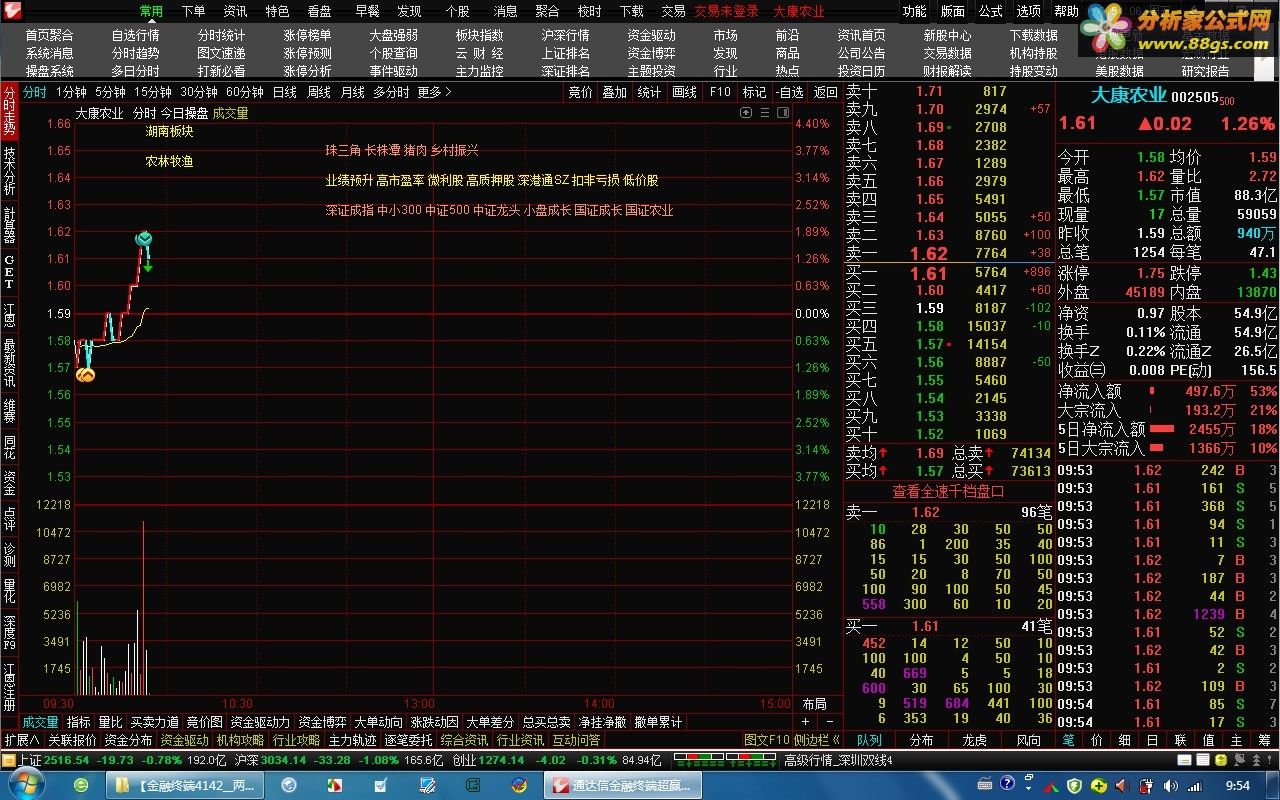Open the 版面 menu
This screenshot has height=800, width=1280.
point(952,11)
